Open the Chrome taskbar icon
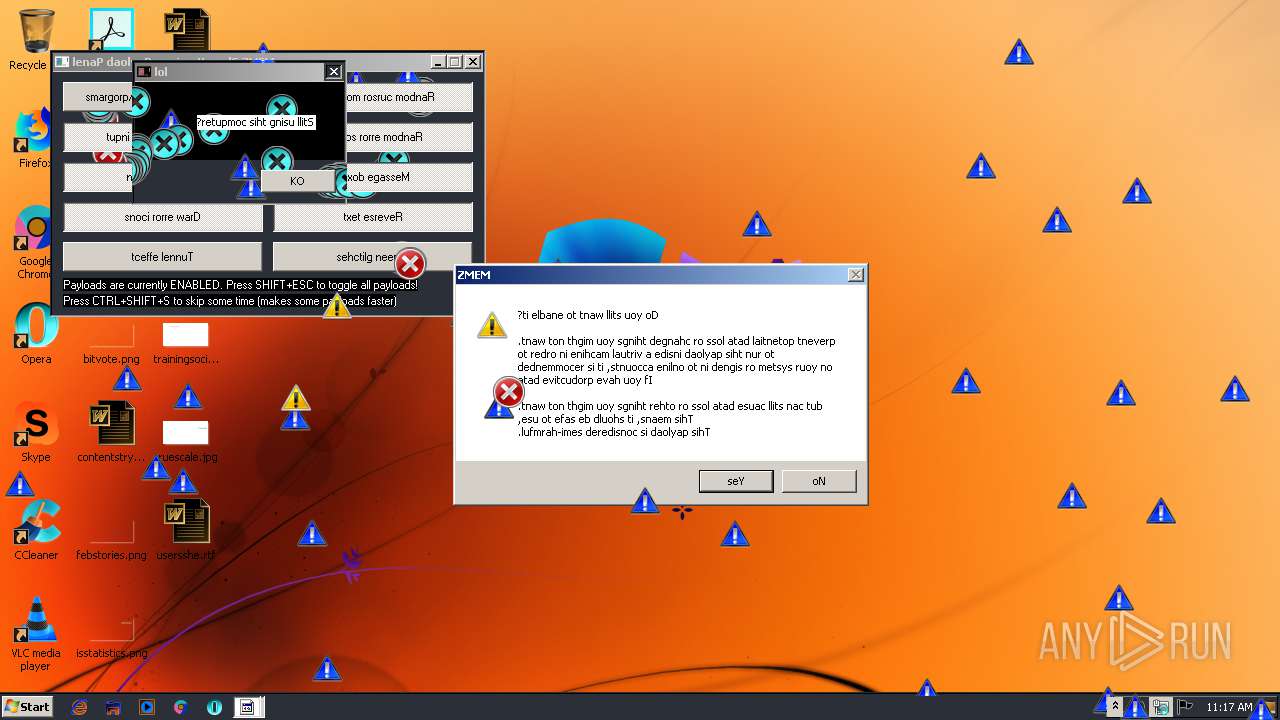Image resolution: width=1280 pixels, height=720 pixels. pyautogui.click(x=181, y=707)
